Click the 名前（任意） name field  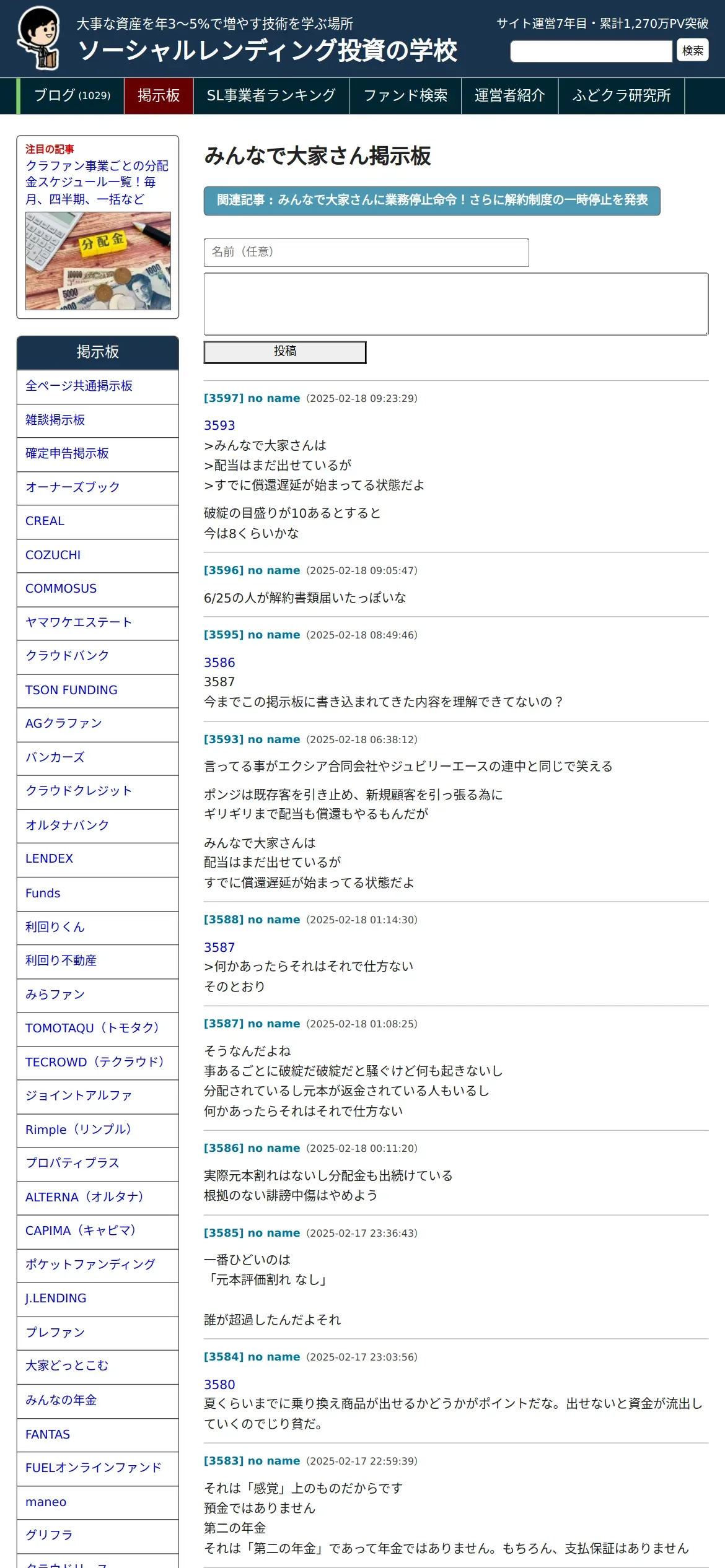[x=366, y=253]
